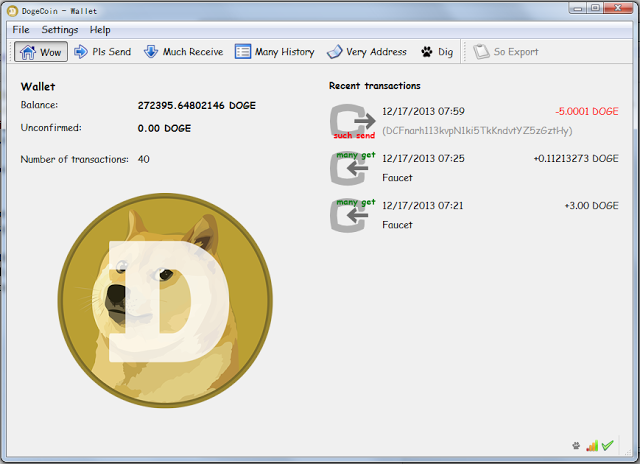Select the +3.00 DOGE Faucet transaction
640x464 pixels.
point(480,215)
